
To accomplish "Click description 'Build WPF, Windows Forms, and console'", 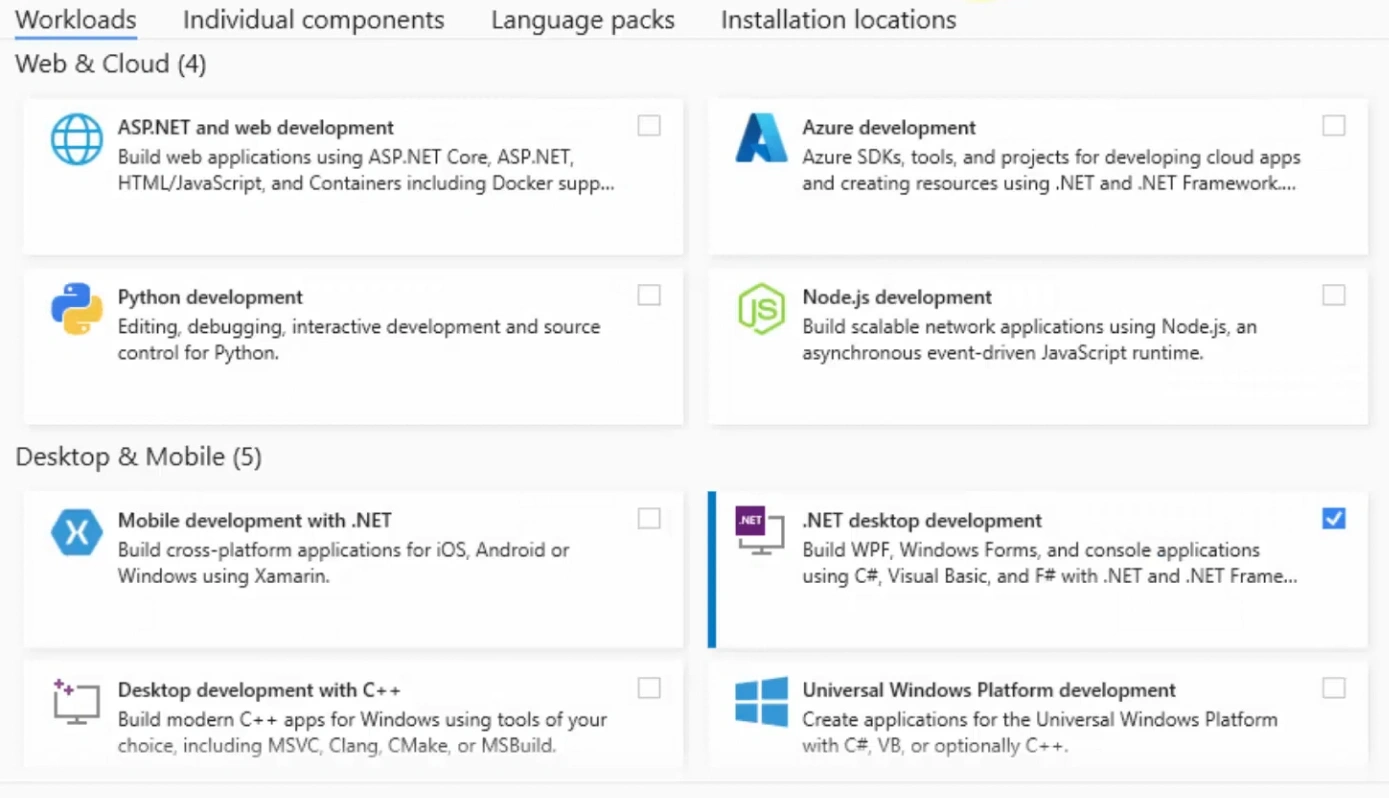I will point(1050,563).
